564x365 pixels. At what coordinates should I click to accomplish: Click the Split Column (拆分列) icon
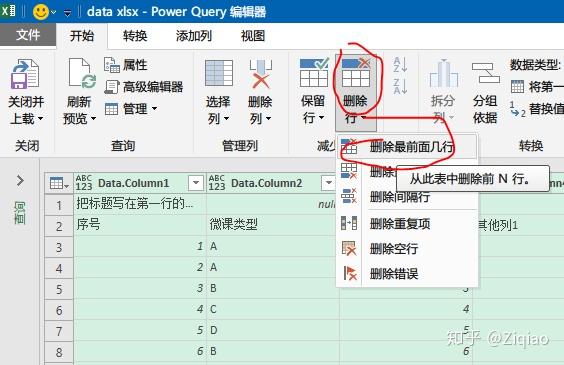tap(444, 73)
